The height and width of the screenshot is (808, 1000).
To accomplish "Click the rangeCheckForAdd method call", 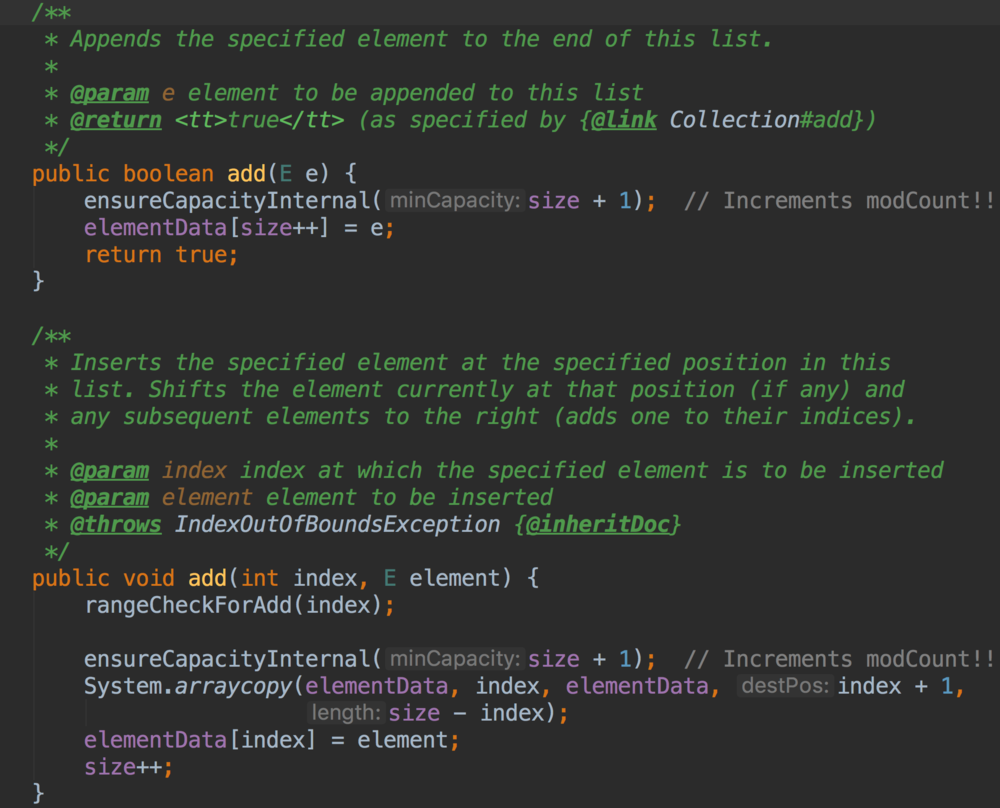I will pyautogui.click(x=194, y=605).
